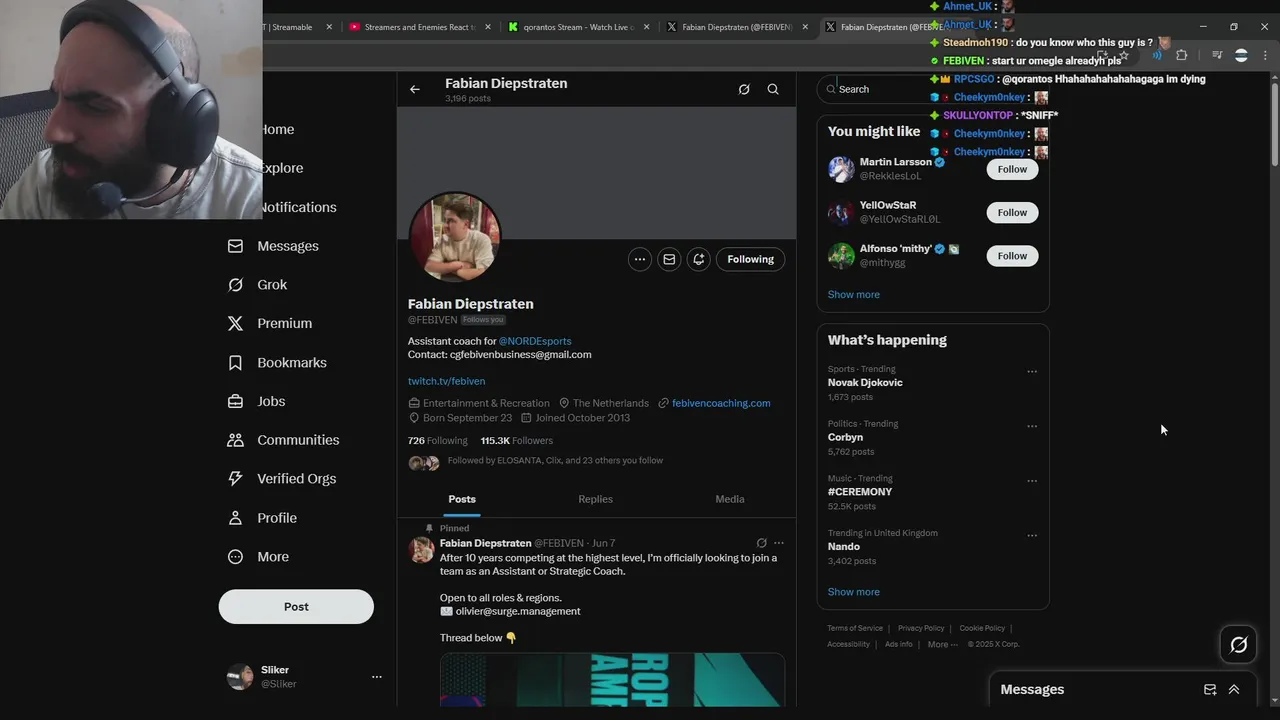Viewport: 1280px width, 720px height.
Task: Expand the More menu in sidebar
Action: (x=258, y=557)
